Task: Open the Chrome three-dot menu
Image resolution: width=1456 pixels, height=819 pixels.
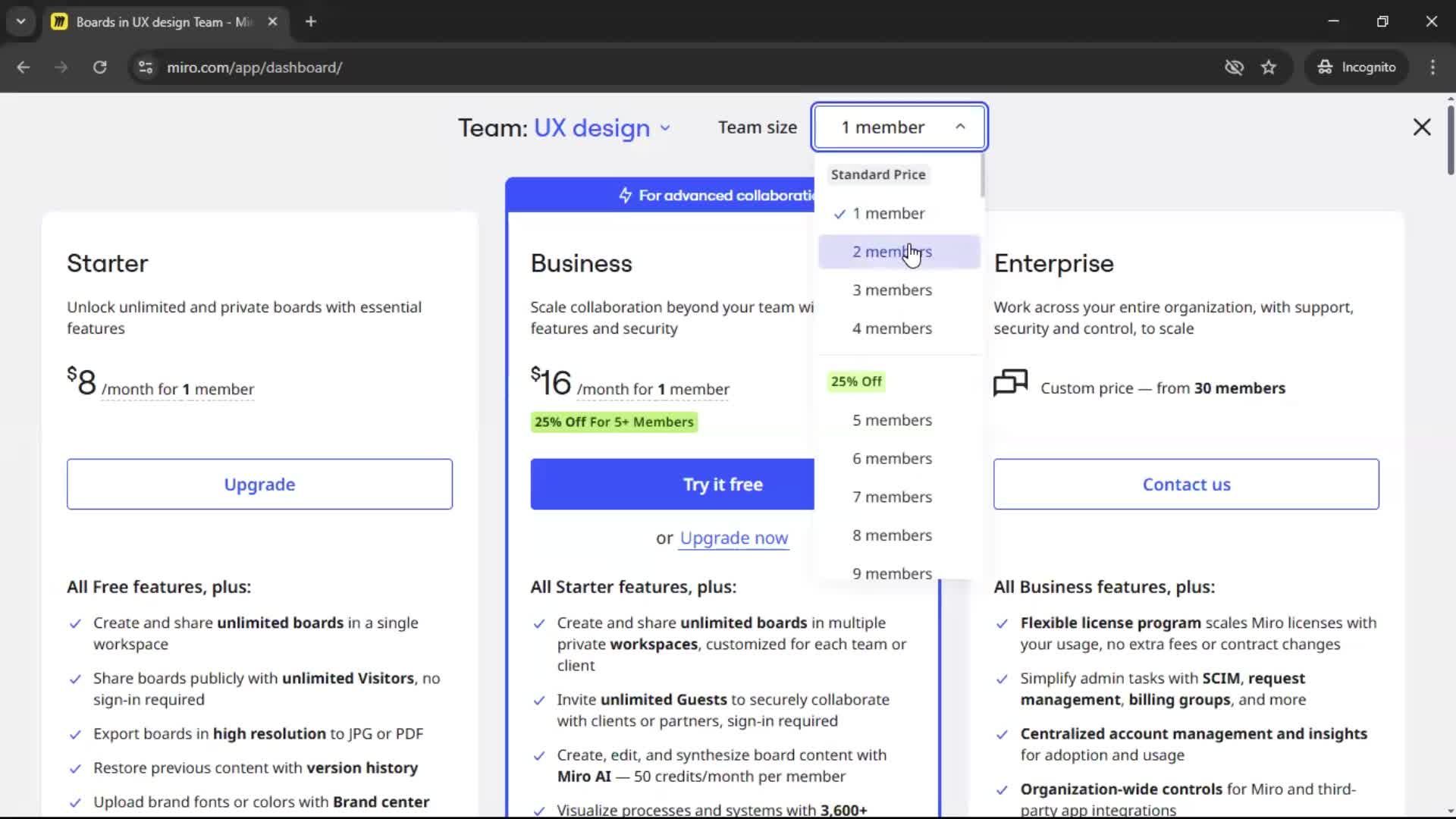Action: (x=1432, y=67)
